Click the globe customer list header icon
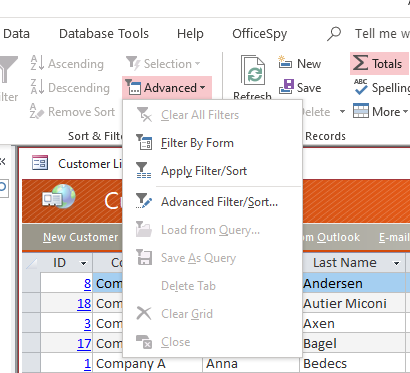This screenshot has width=410, height=373. click(59, 197)
